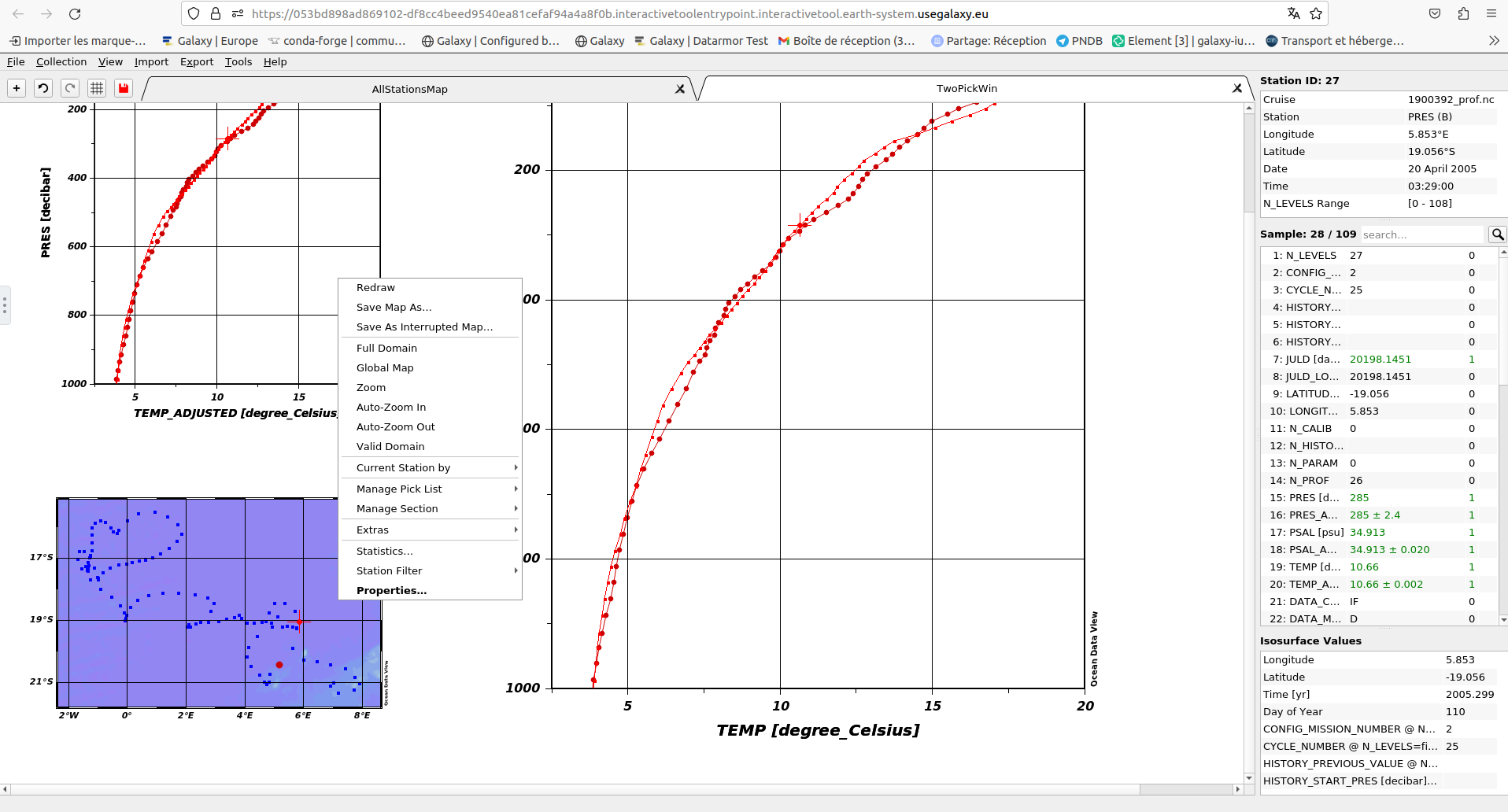Click the browser back arrow
The width and height of the screenshot is (1508, 812).
point(18,13)
